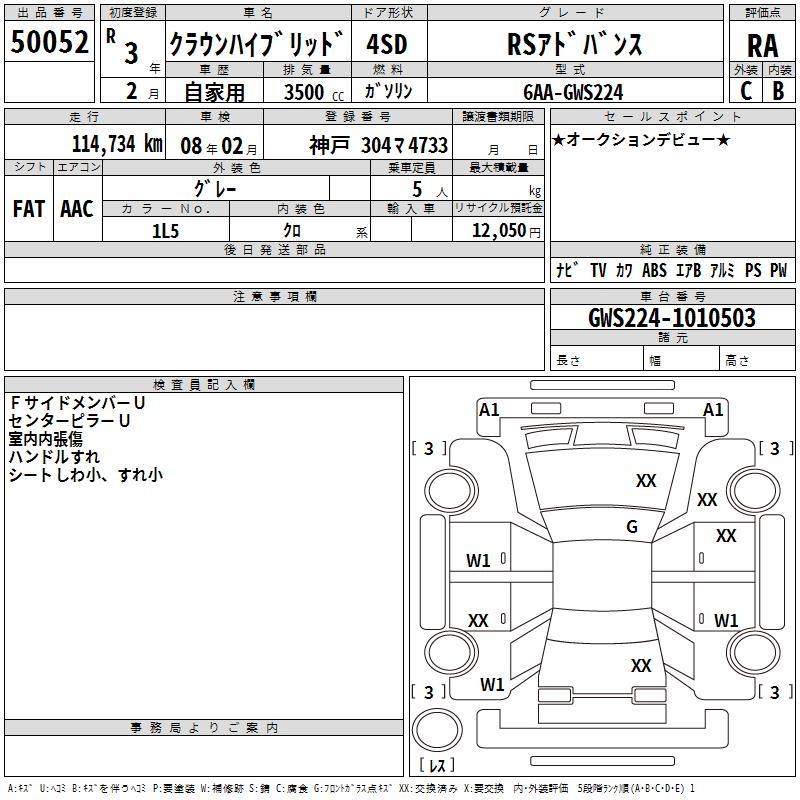Select the recycle deposit 12,050円
Viewport: 800px width, 800px height.
tap(506, 231)
